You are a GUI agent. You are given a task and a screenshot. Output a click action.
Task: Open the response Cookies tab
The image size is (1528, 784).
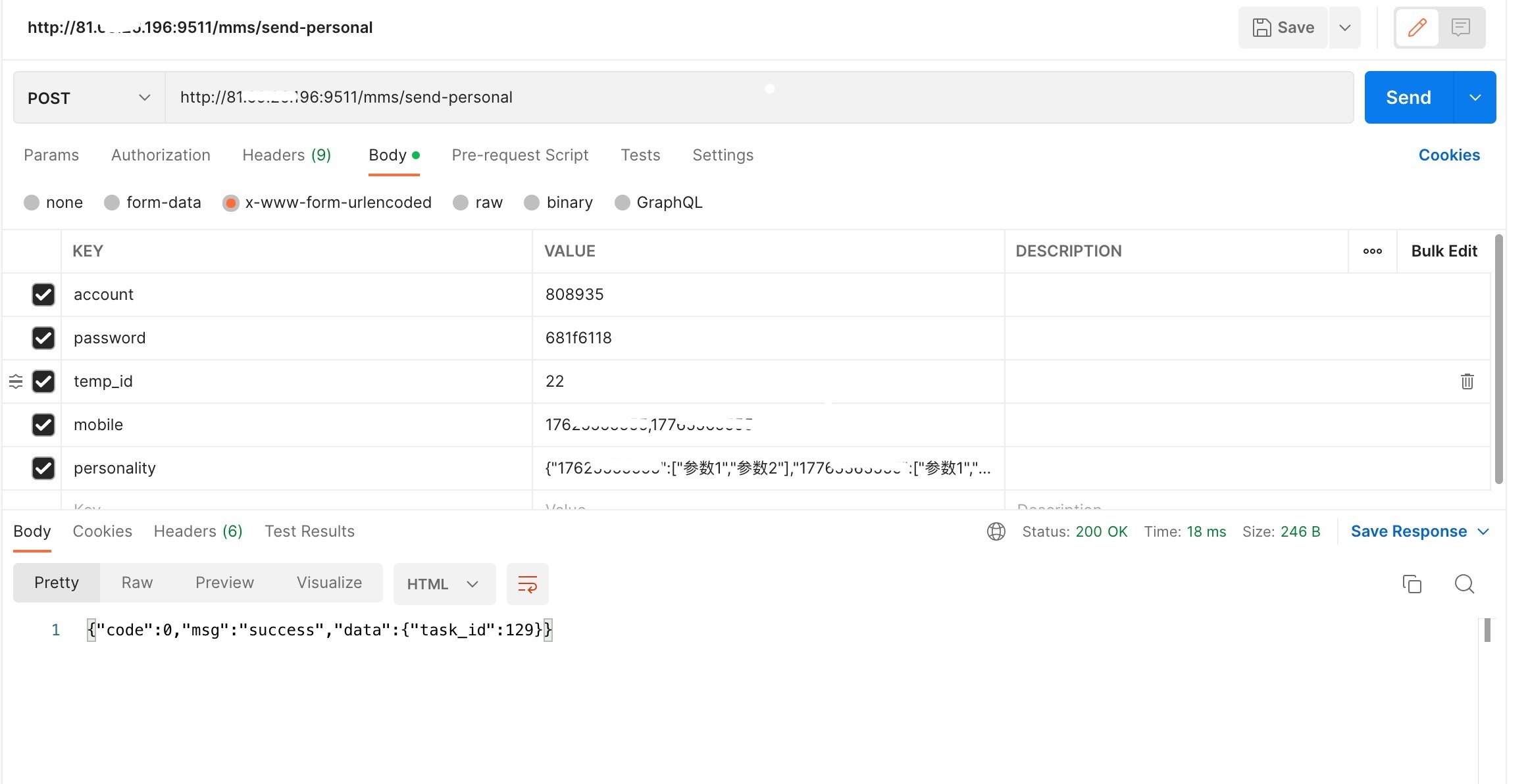[102, 531]
